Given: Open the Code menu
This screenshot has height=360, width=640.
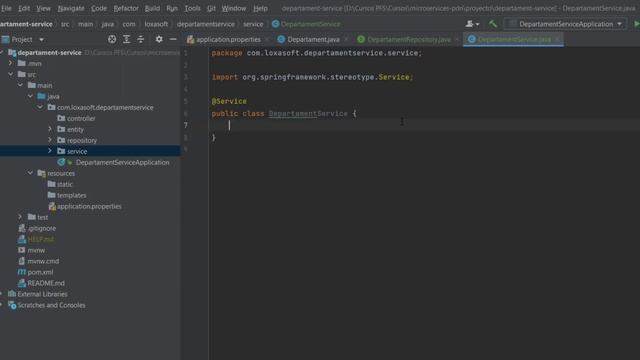Looking at the screenshot, I should click(99, 8).
